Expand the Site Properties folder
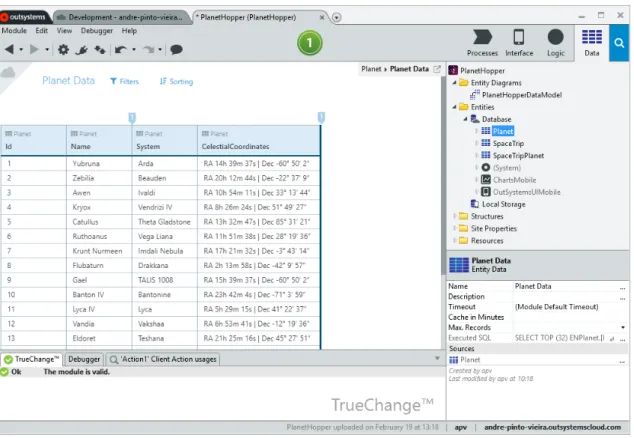634x438 pixels. tap(454, 228)
